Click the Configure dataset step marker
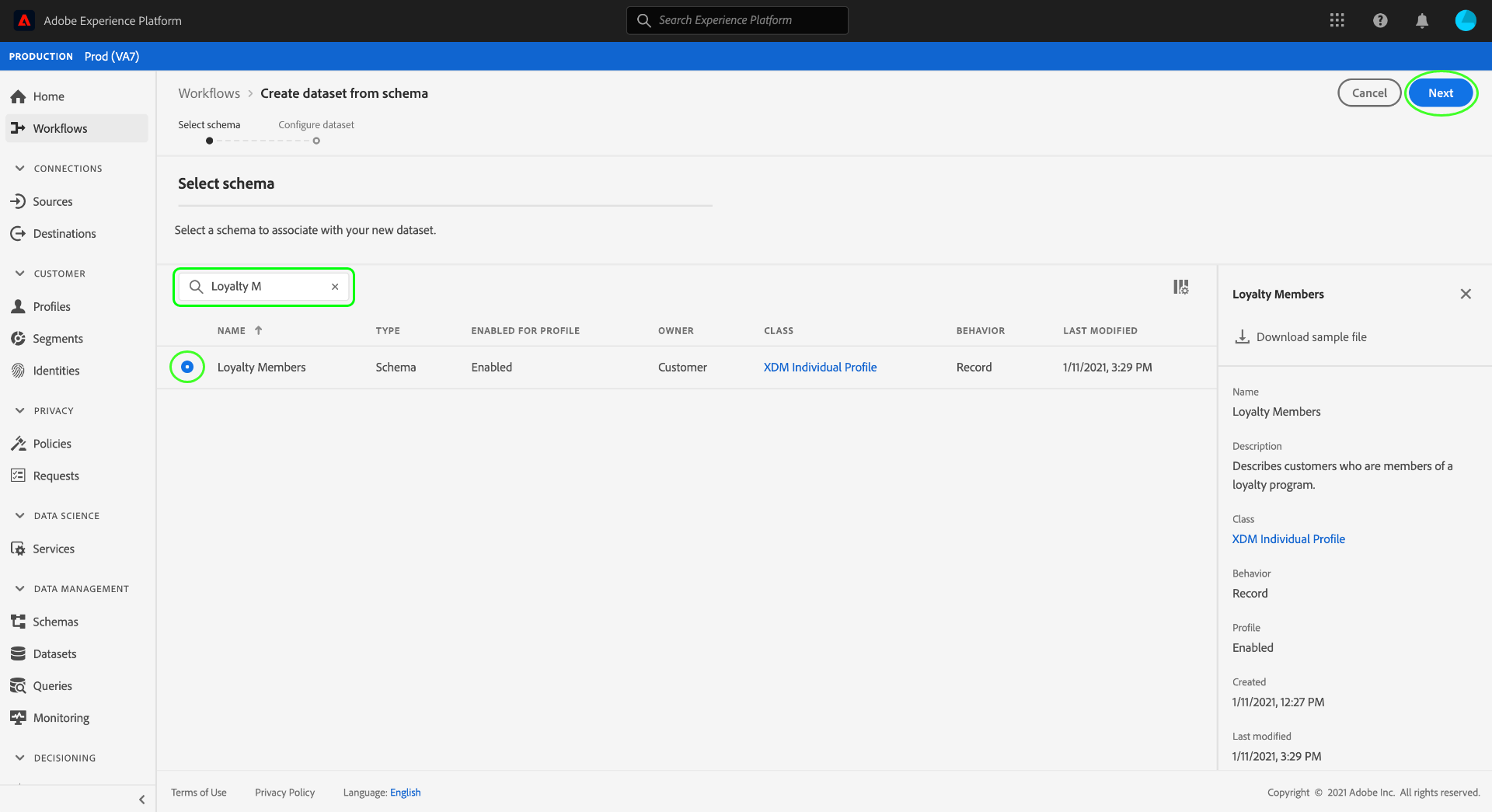This screenshot has height=812, width=1492. click(x=316, y=141)
